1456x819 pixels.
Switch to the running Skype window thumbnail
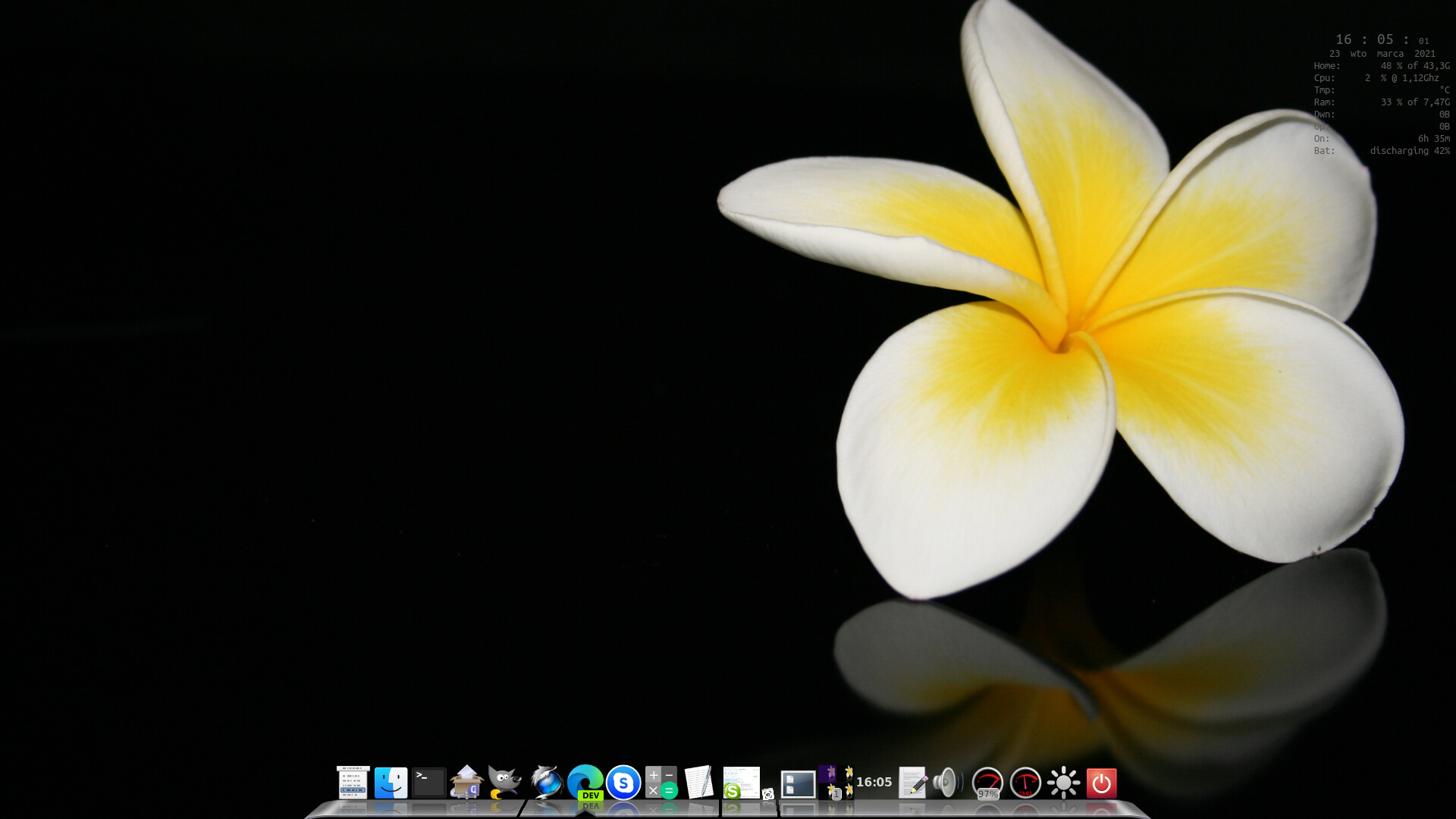coord(741,783)
